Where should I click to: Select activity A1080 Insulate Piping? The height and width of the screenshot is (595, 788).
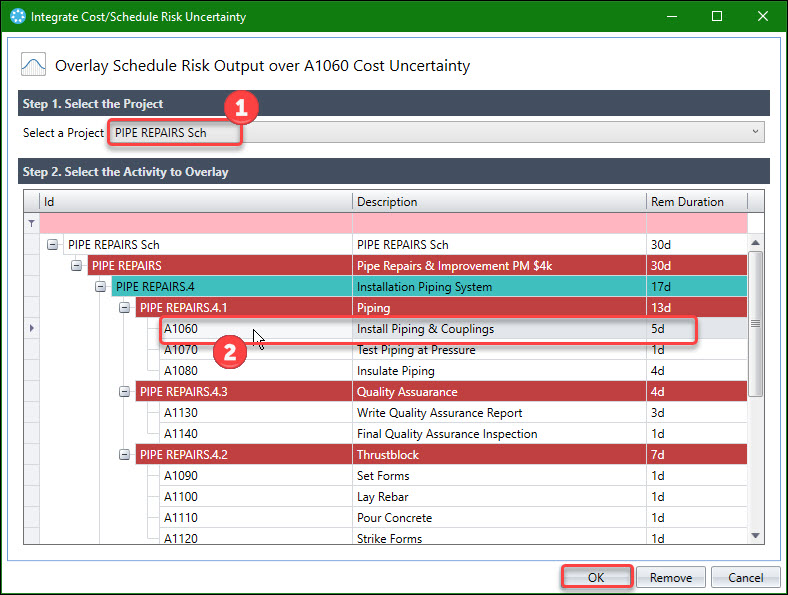click(x=181, y=371)
